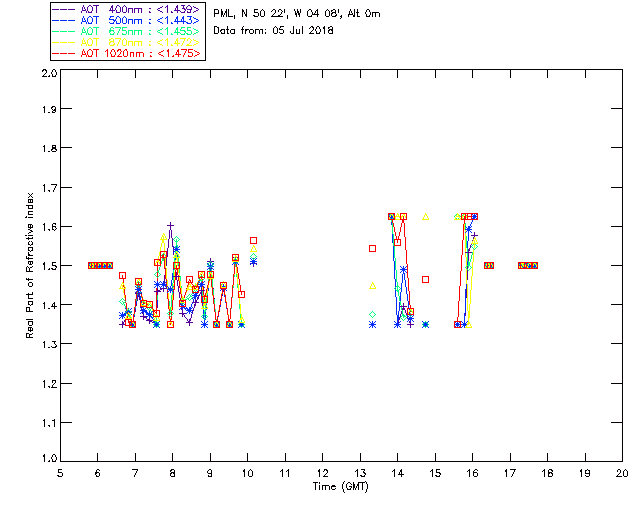Click the x-axis label 10

pos(247,473)
